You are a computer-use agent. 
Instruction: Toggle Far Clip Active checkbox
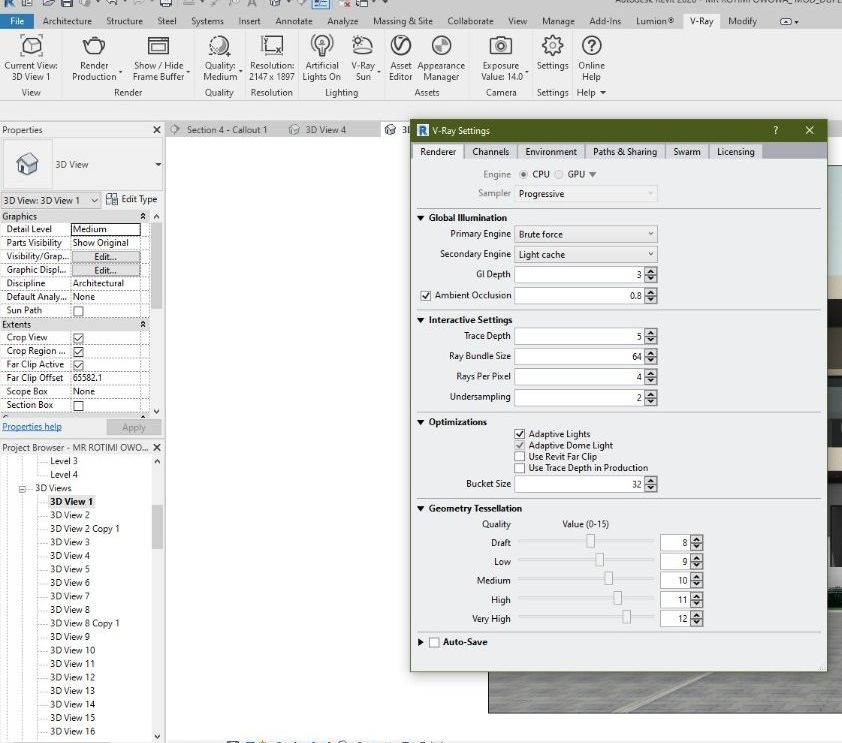[x=78, y=365]
